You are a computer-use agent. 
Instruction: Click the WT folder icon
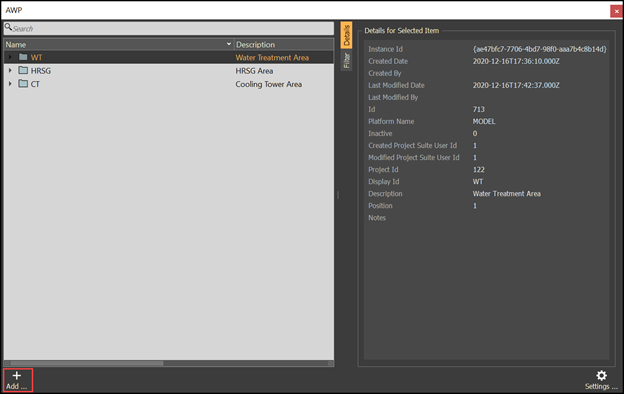pyautogui.click(x=23, y=57)
